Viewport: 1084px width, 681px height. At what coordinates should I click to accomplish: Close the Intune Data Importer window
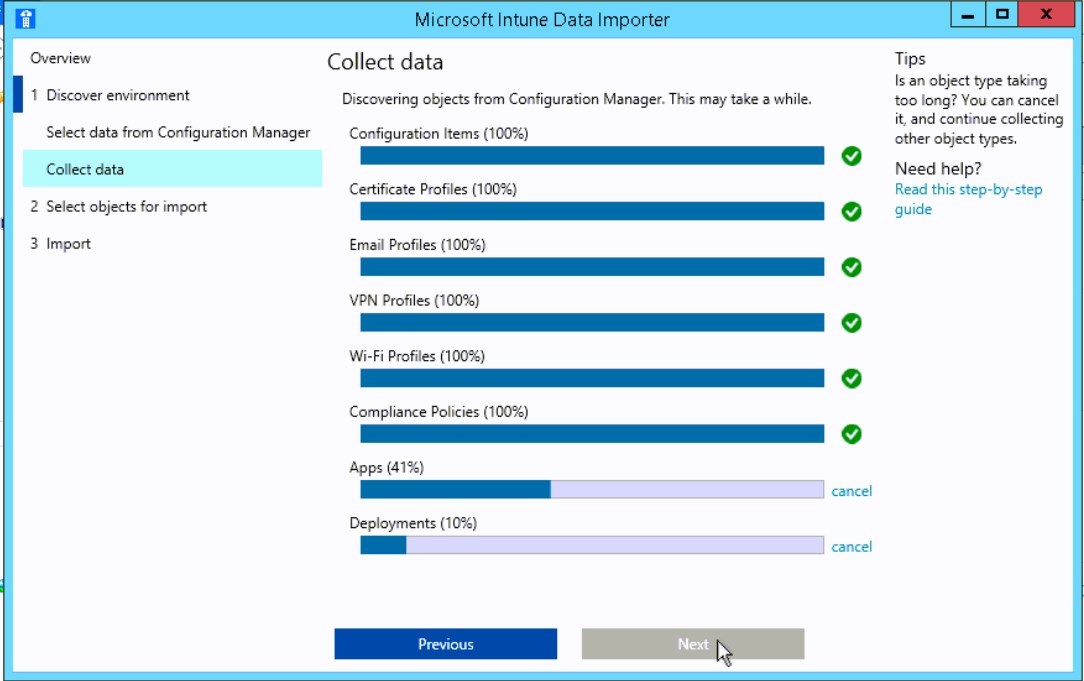coord(1046,15)
